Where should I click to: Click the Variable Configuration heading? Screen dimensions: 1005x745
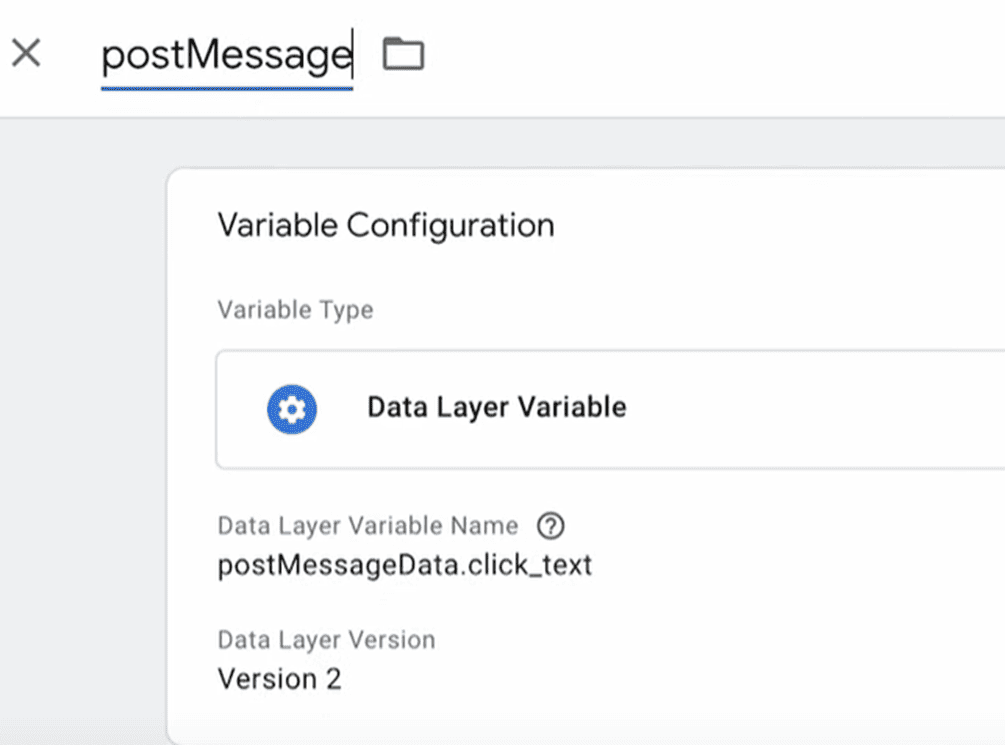(385, 225)
